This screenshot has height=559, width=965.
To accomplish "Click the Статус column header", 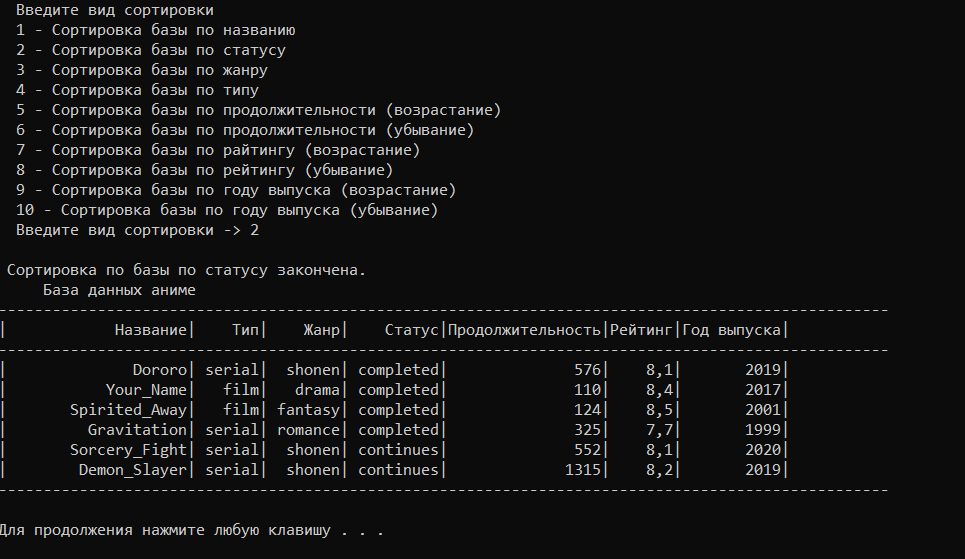I will point(411,330).
